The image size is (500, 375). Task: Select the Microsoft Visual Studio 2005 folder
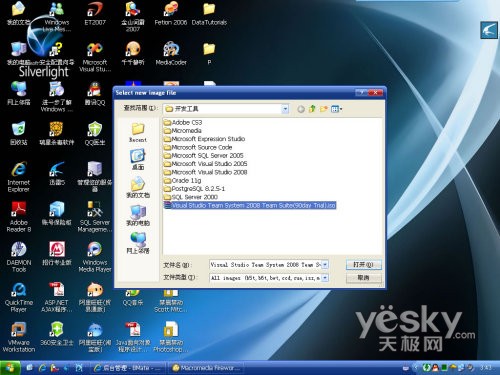click(x=206, y=164)
